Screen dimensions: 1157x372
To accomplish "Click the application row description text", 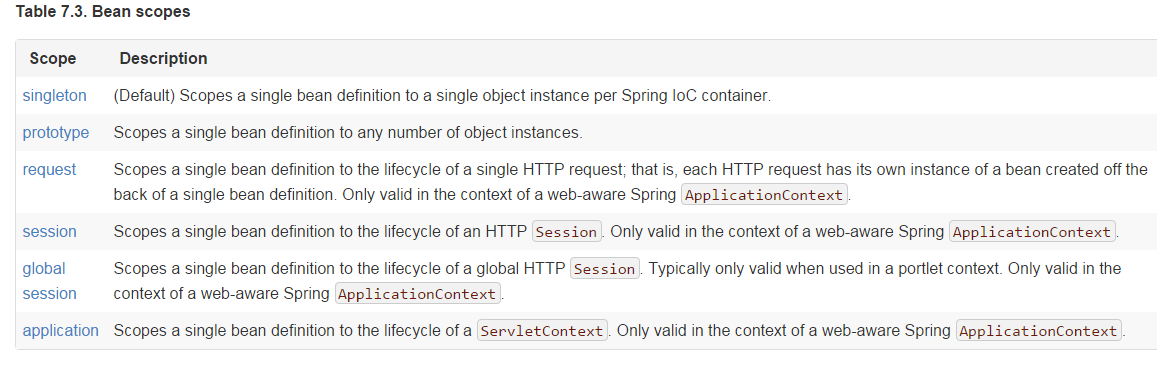I will 620,331.
